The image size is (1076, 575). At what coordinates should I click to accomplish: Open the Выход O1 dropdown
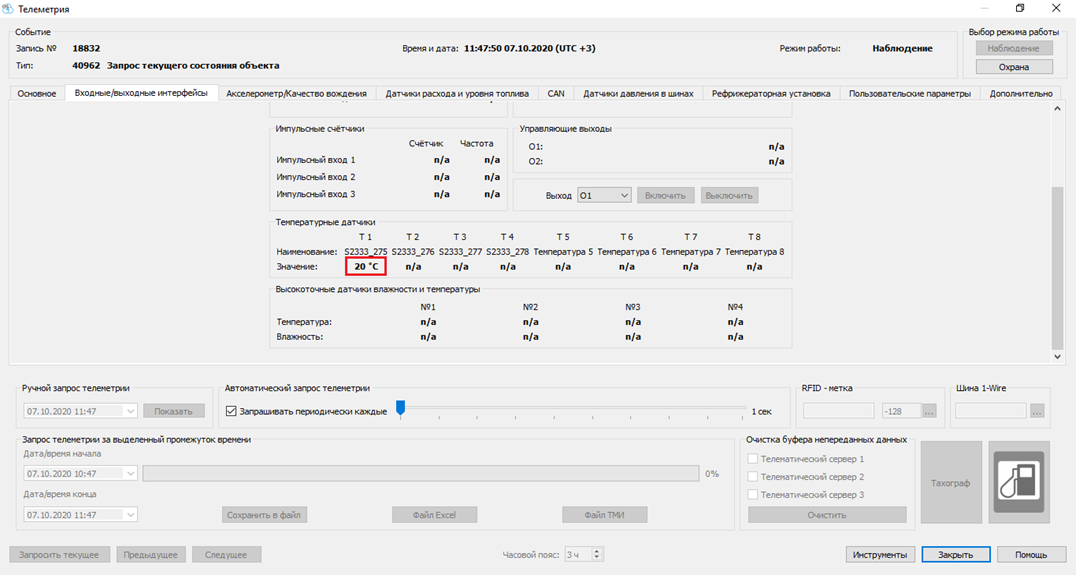pos(624,195)
